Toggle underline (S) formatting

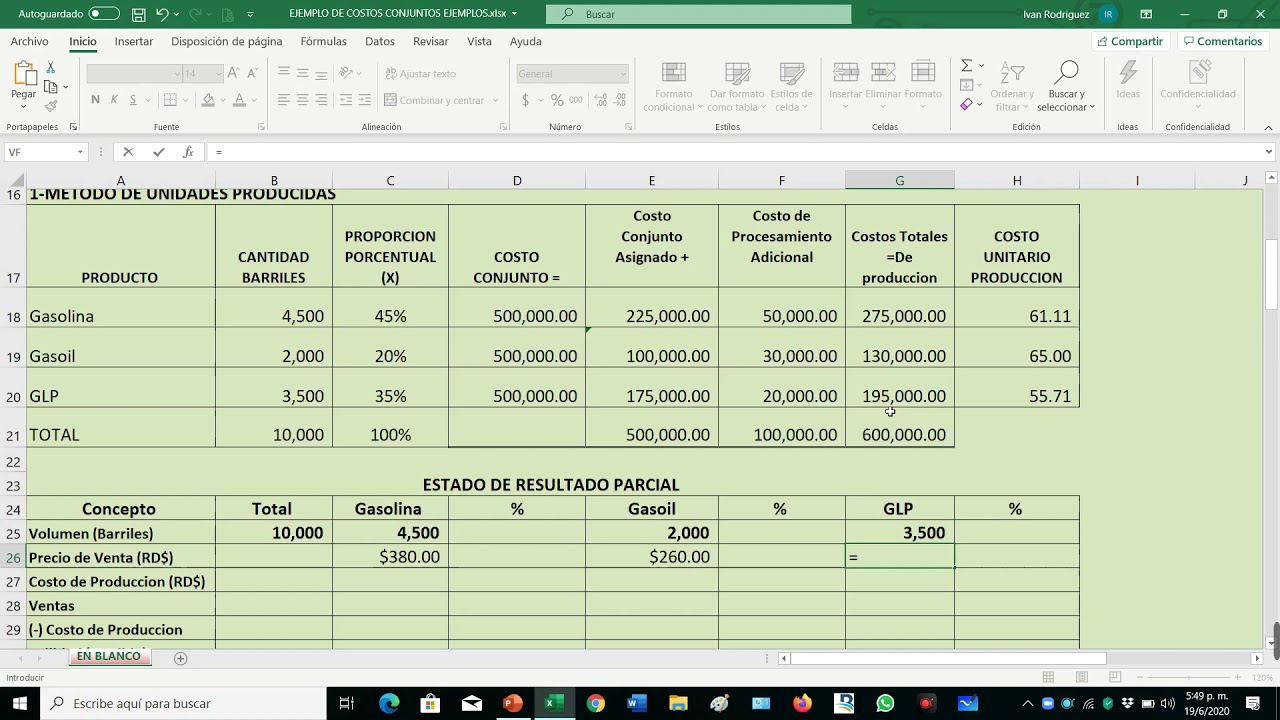point(133,100)
